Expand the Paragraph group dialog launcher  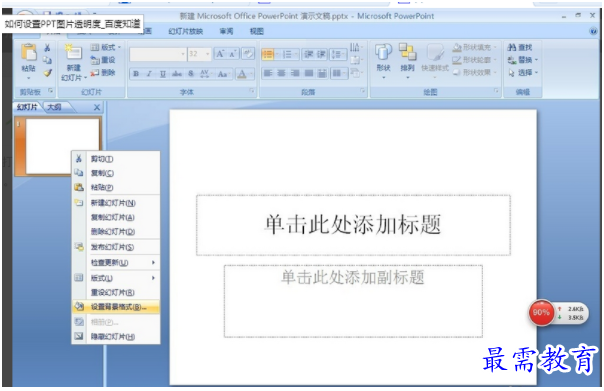[x=362, y=91]
